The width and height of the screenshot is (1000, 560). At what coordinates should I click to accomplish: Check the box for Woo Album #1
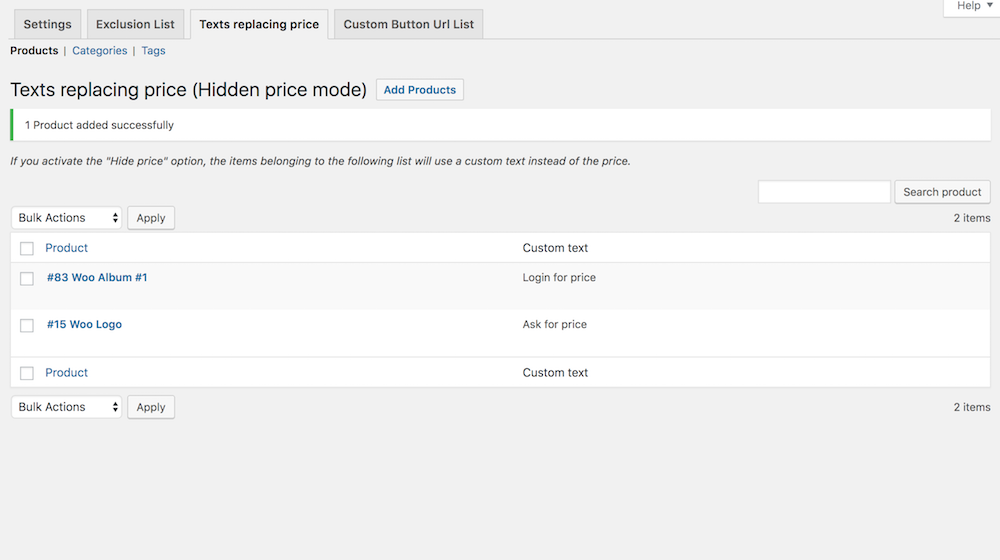(27, 279)
